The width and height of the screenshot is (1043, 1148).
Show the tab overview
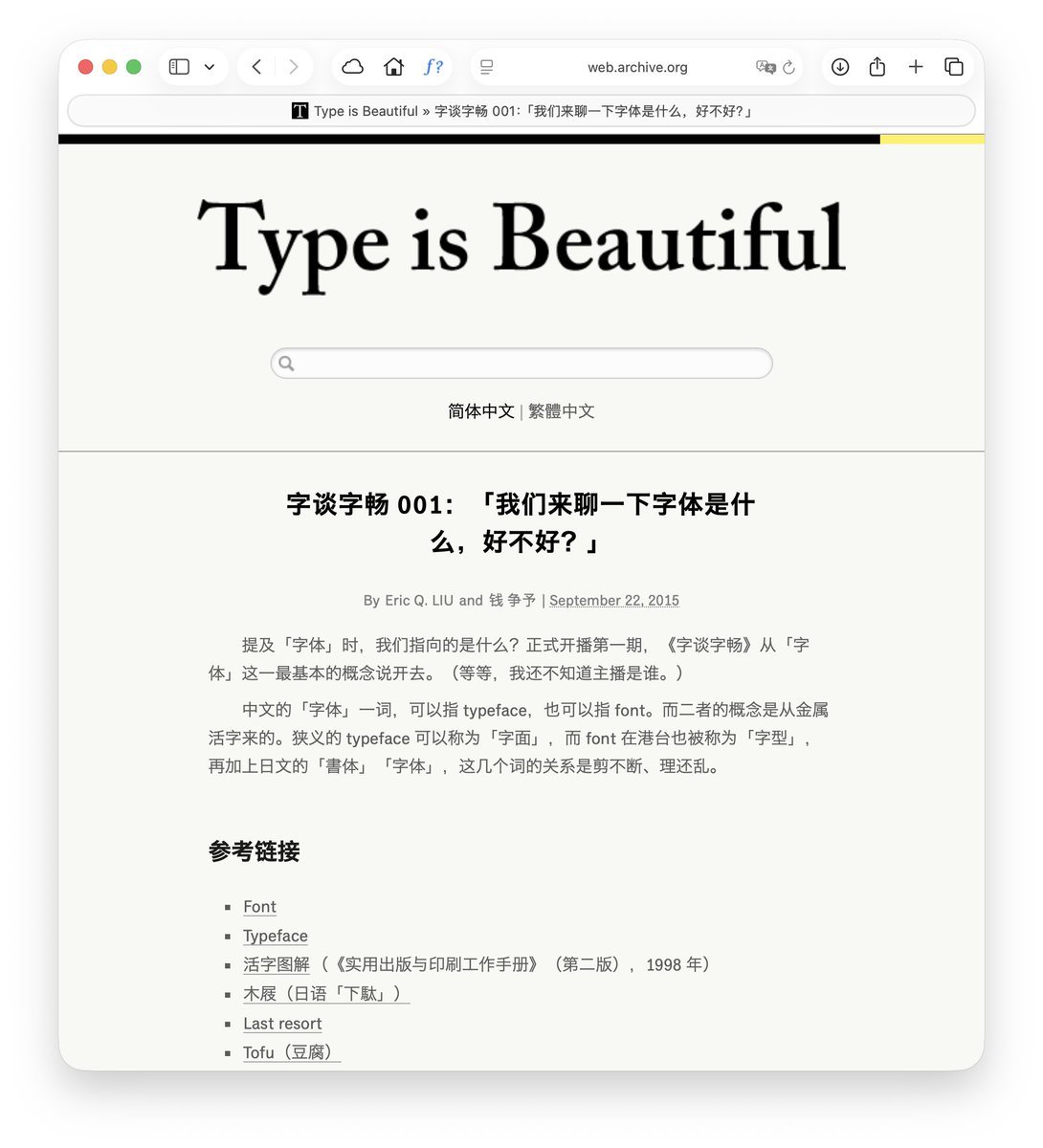coord(954,67)
